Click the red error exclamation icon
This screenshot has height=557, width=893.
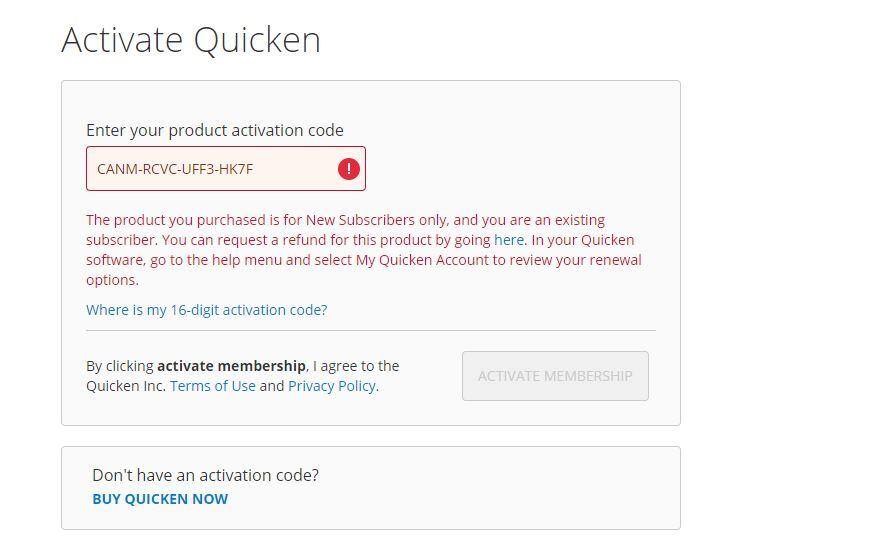point(348,169)
